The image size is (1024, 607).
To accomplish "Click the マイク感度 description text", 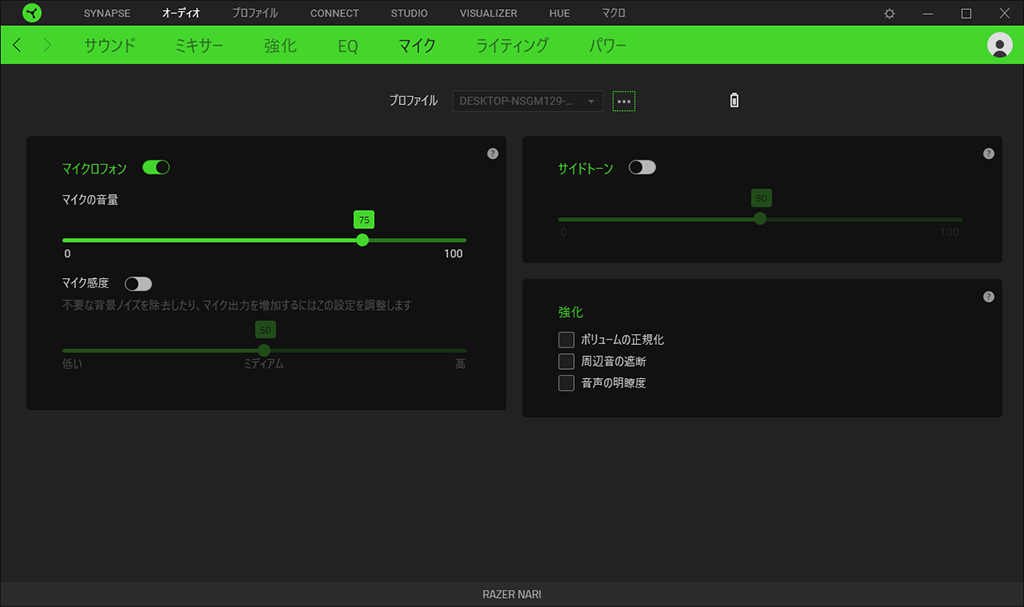I will 237,305.
